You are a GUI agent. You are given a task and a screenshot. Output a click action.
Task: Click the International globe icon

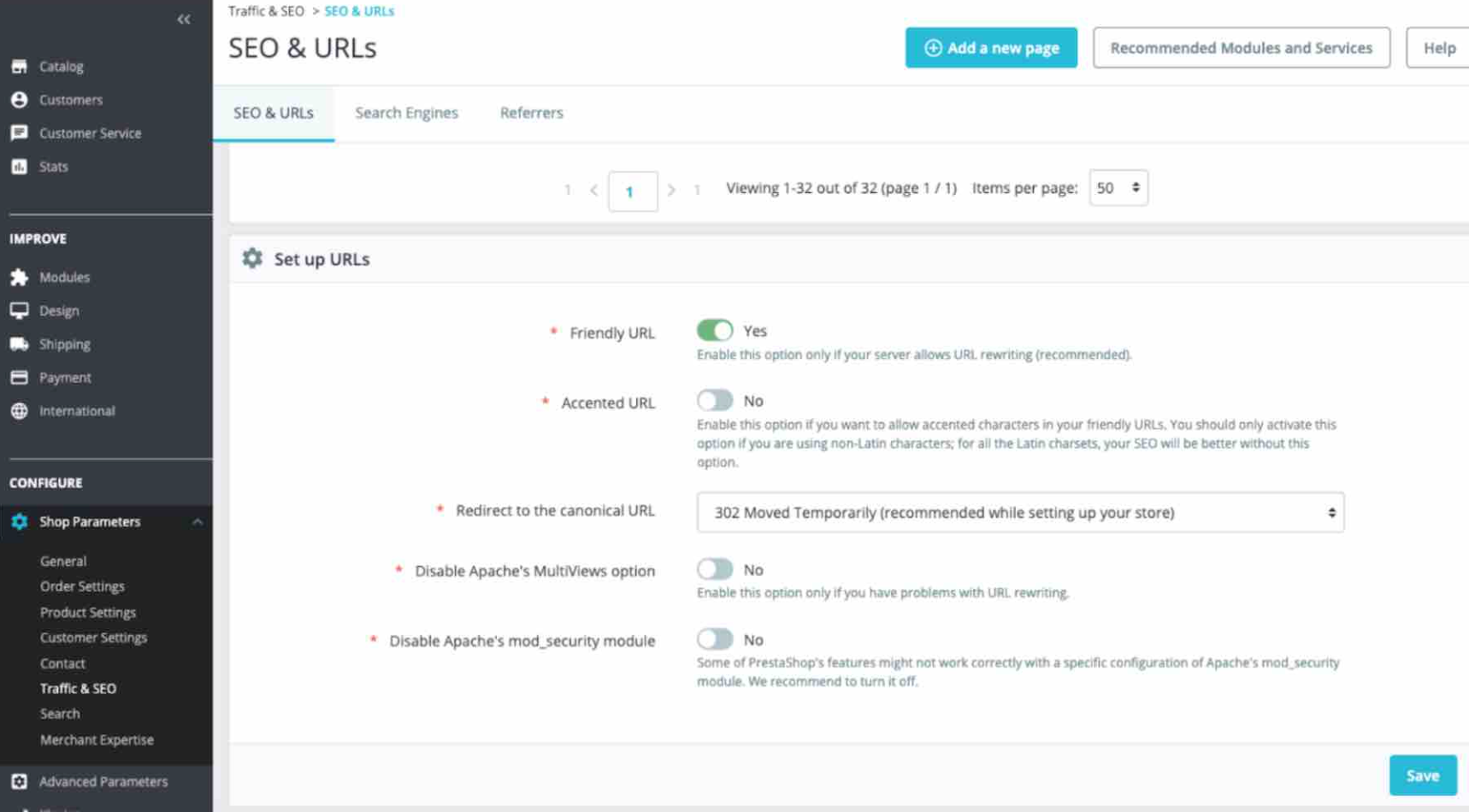tap(19, 411)
